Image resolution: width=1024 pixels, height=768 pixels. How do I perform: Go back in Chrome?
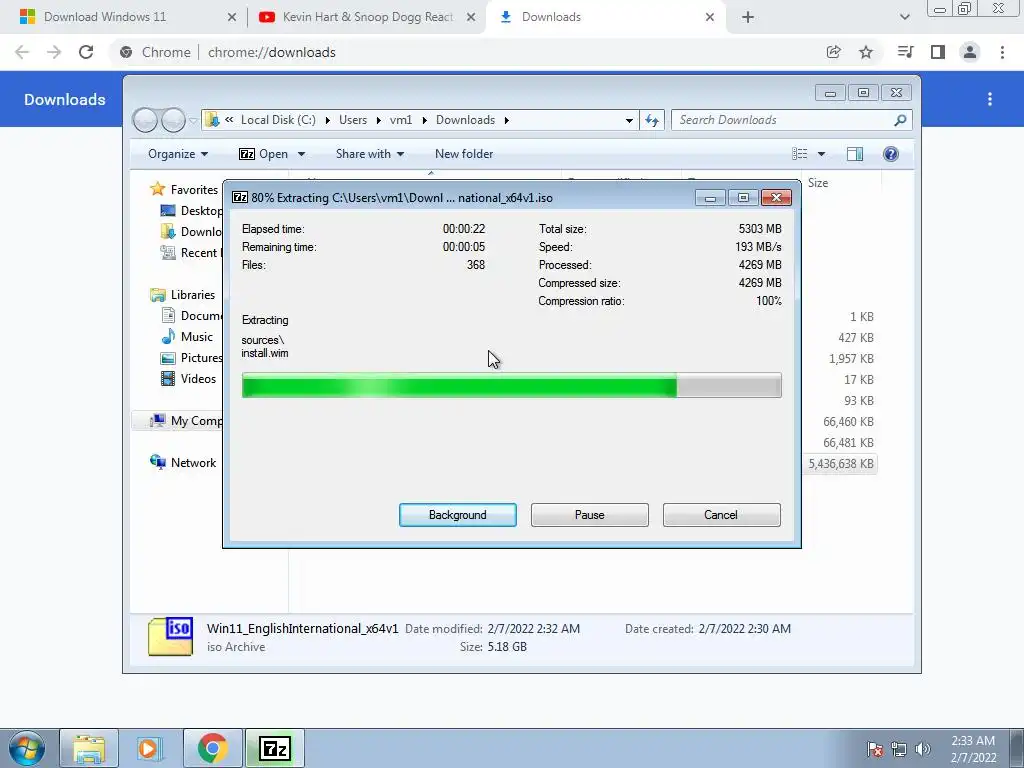pyautogui.click(x=22, y=52)
